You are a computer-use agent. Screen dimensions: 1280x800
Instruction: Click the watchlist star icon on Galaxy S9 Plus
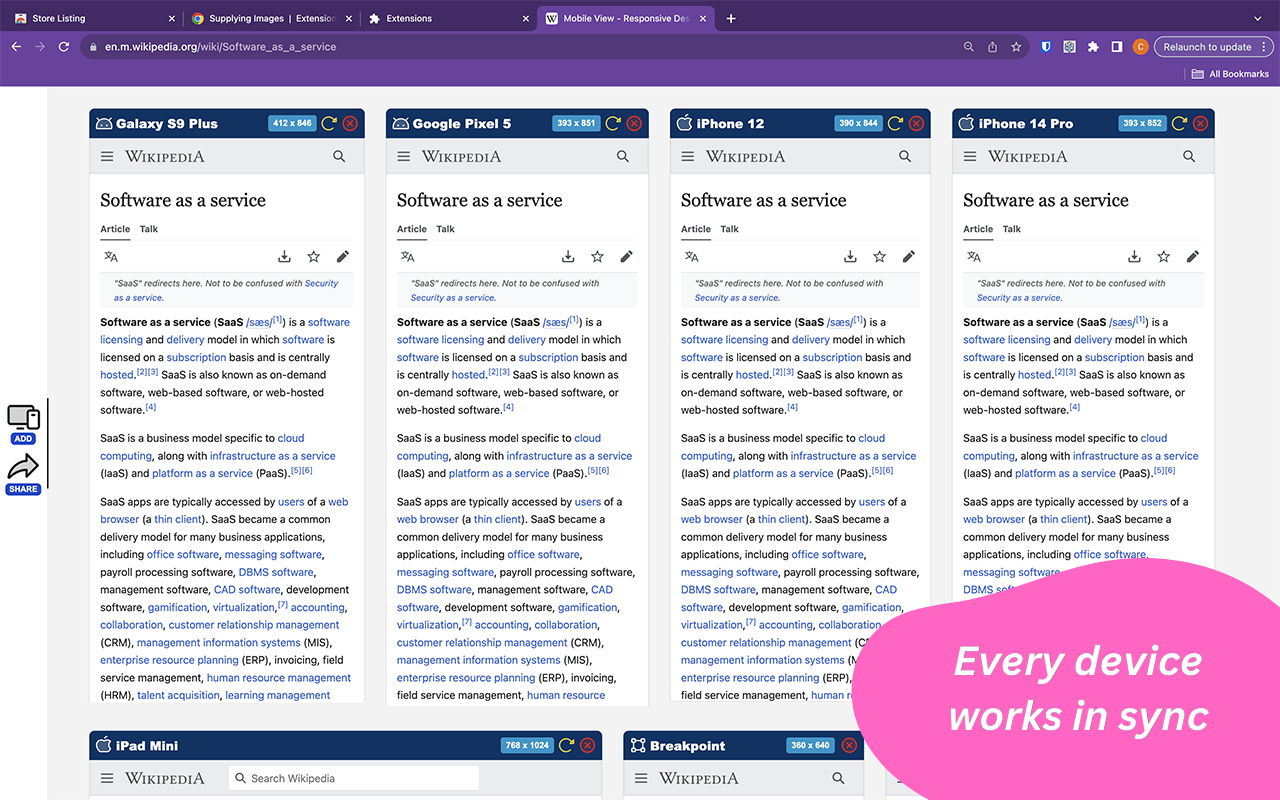click(314, 256)
